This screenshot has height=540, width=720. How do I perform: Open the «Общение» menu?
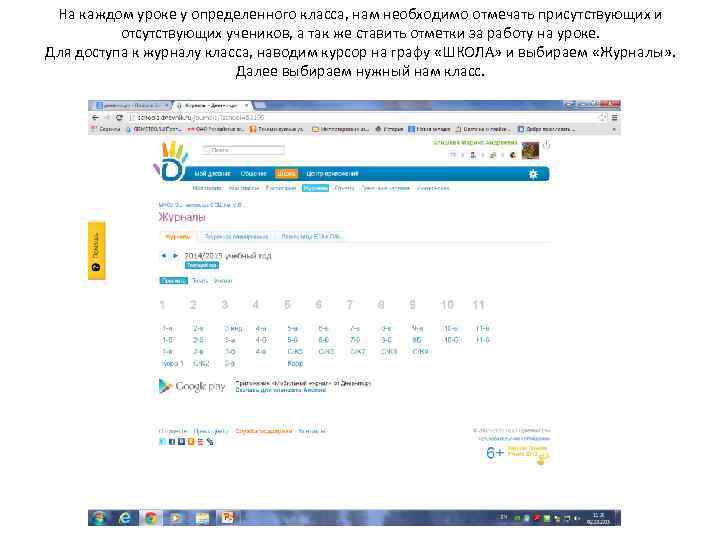253,174
